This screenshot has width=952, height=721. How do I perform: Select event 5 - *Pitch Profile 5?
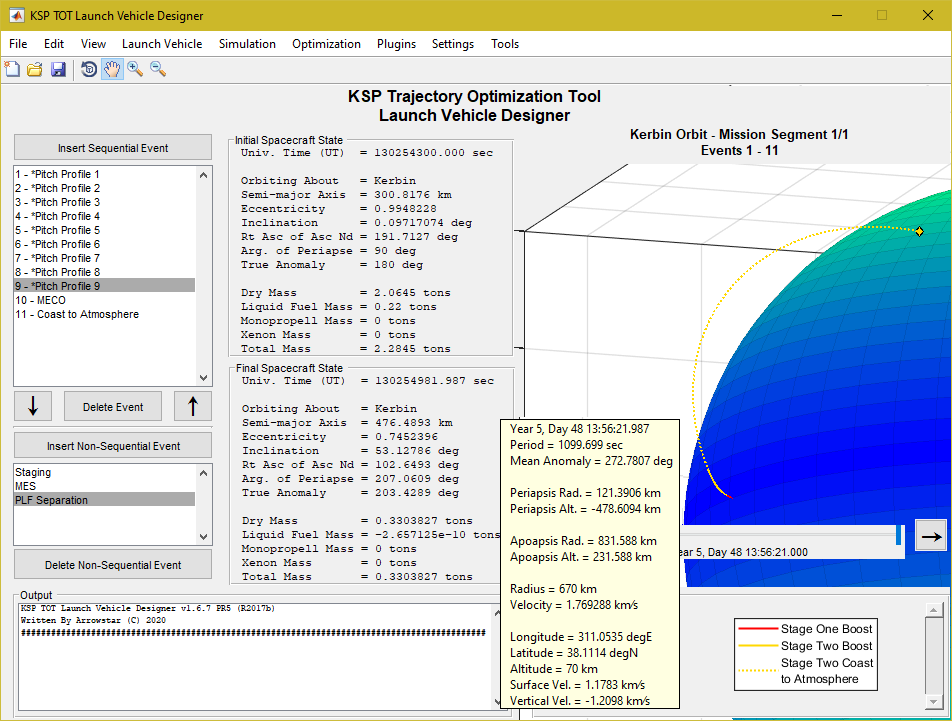click(104, 230)
